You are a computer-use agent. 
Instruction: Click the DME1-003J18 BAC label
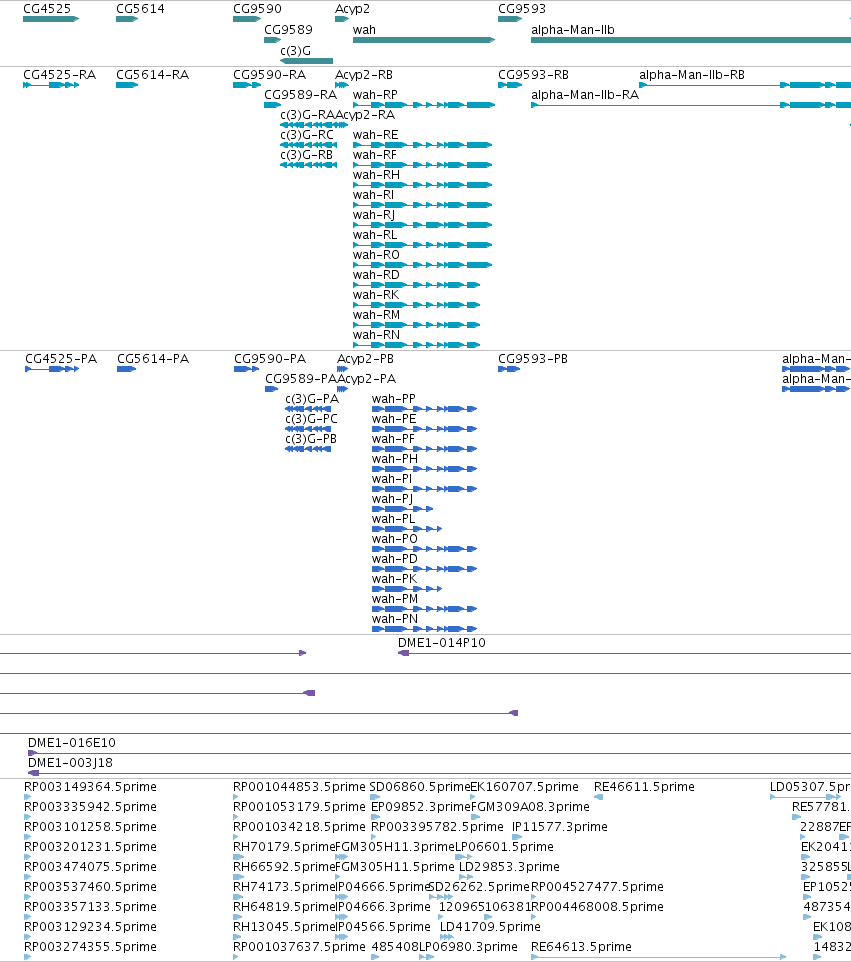click(x=71, y=763)
